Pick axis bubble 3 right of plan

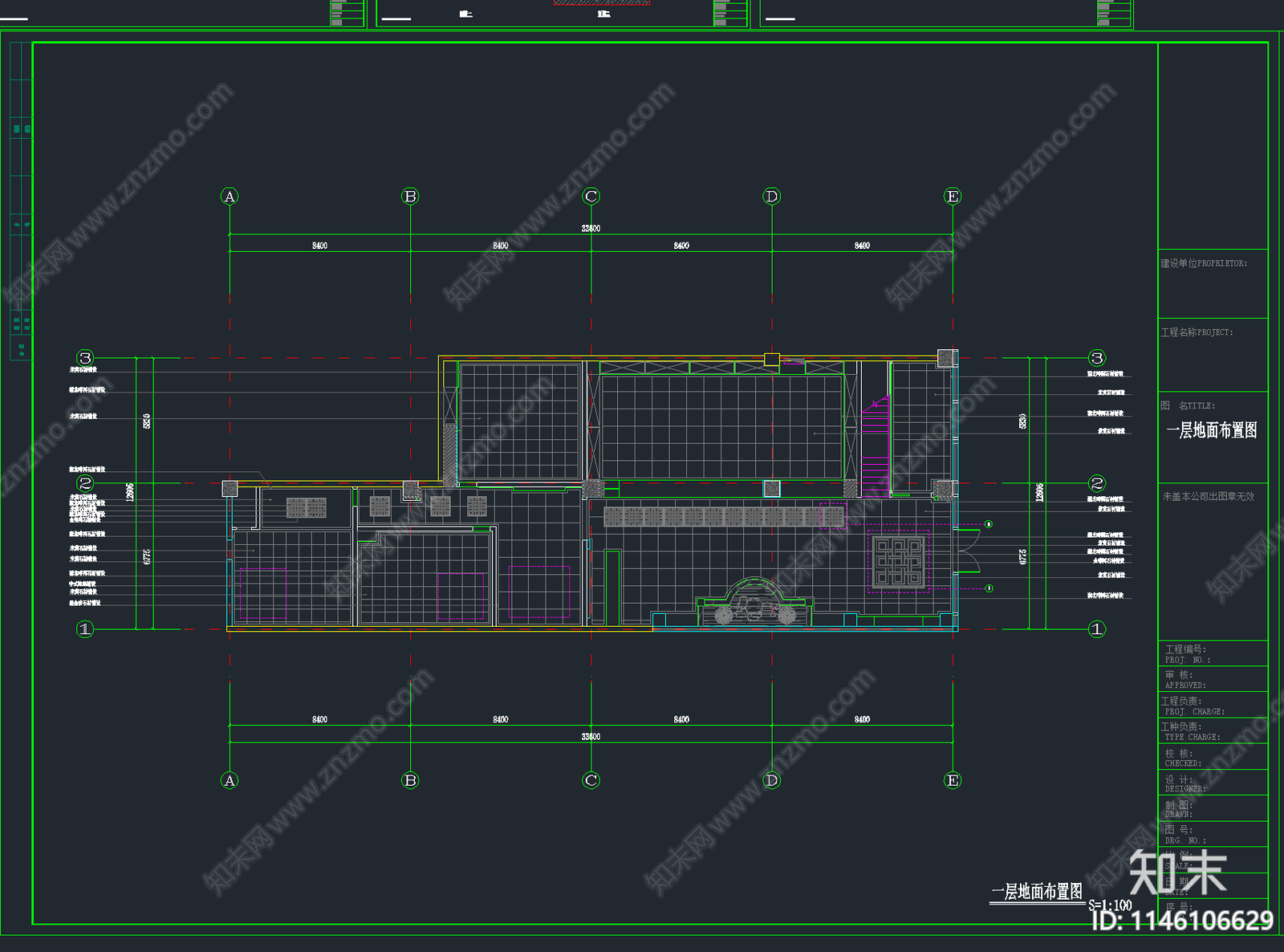[x=1097, y=358]
